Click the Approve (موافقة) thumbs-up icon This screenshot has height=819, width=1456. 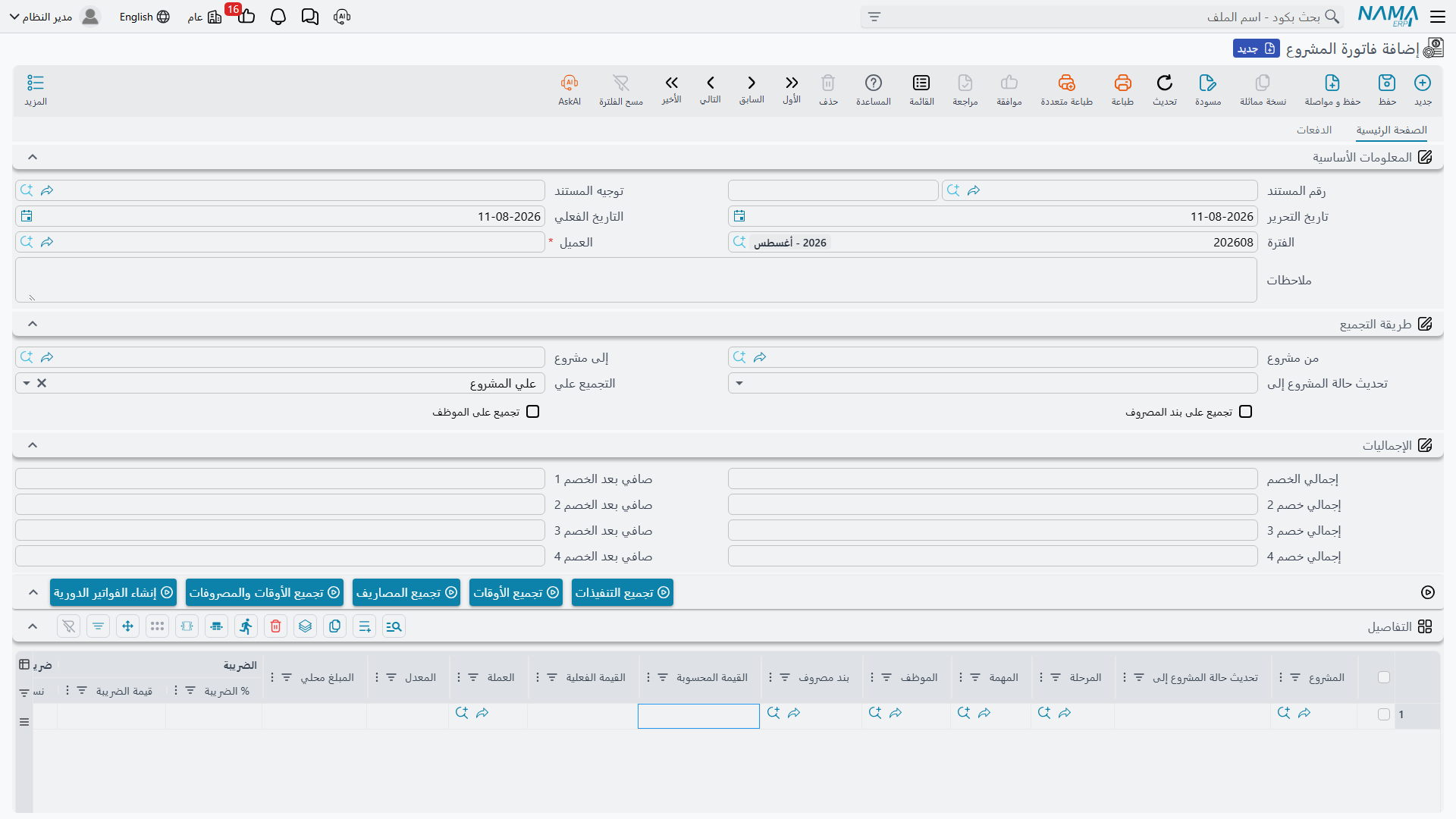point(1009,83)
